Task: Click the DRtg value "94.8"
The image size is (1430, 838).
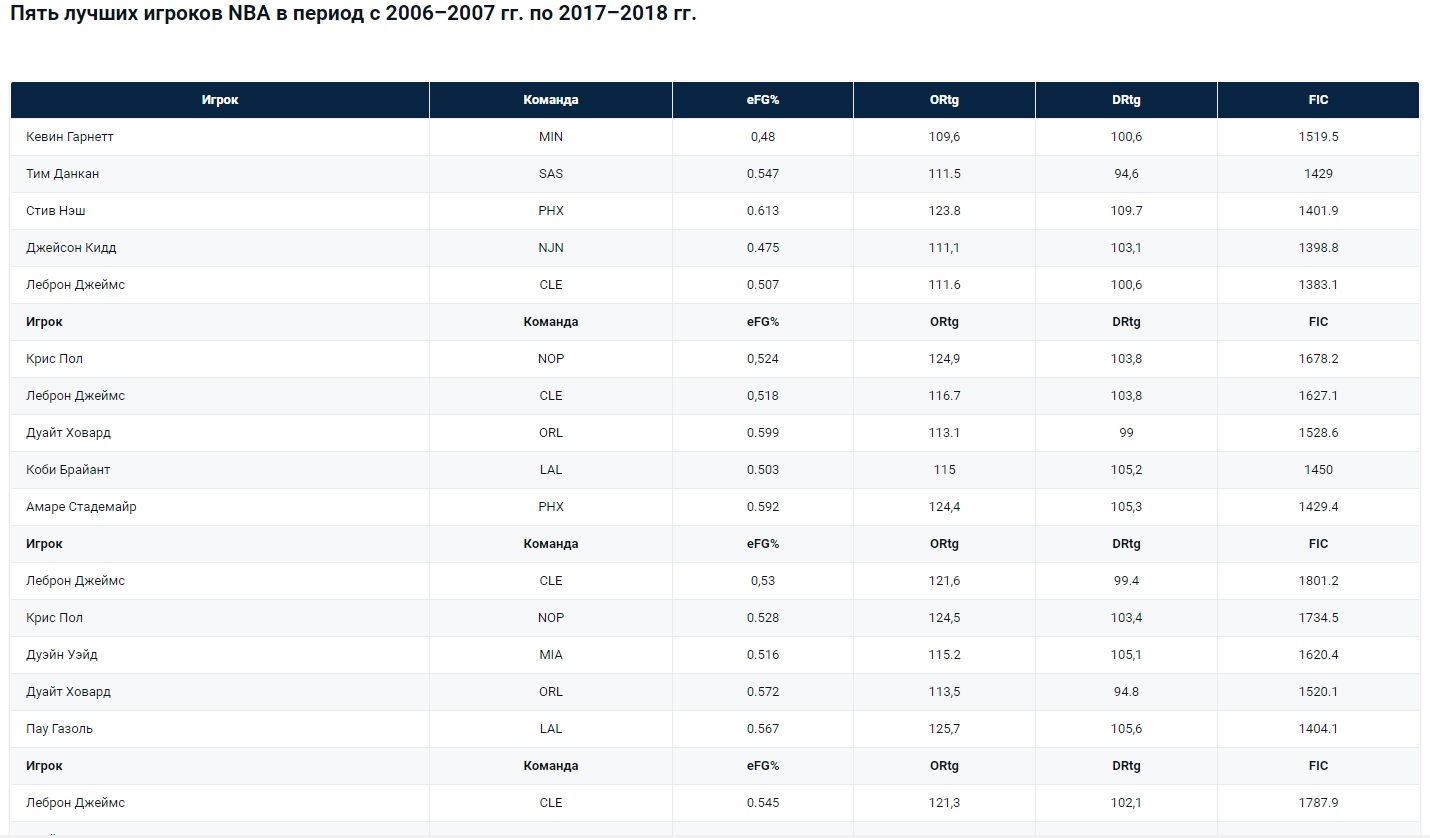Action: coord(1126,692)
